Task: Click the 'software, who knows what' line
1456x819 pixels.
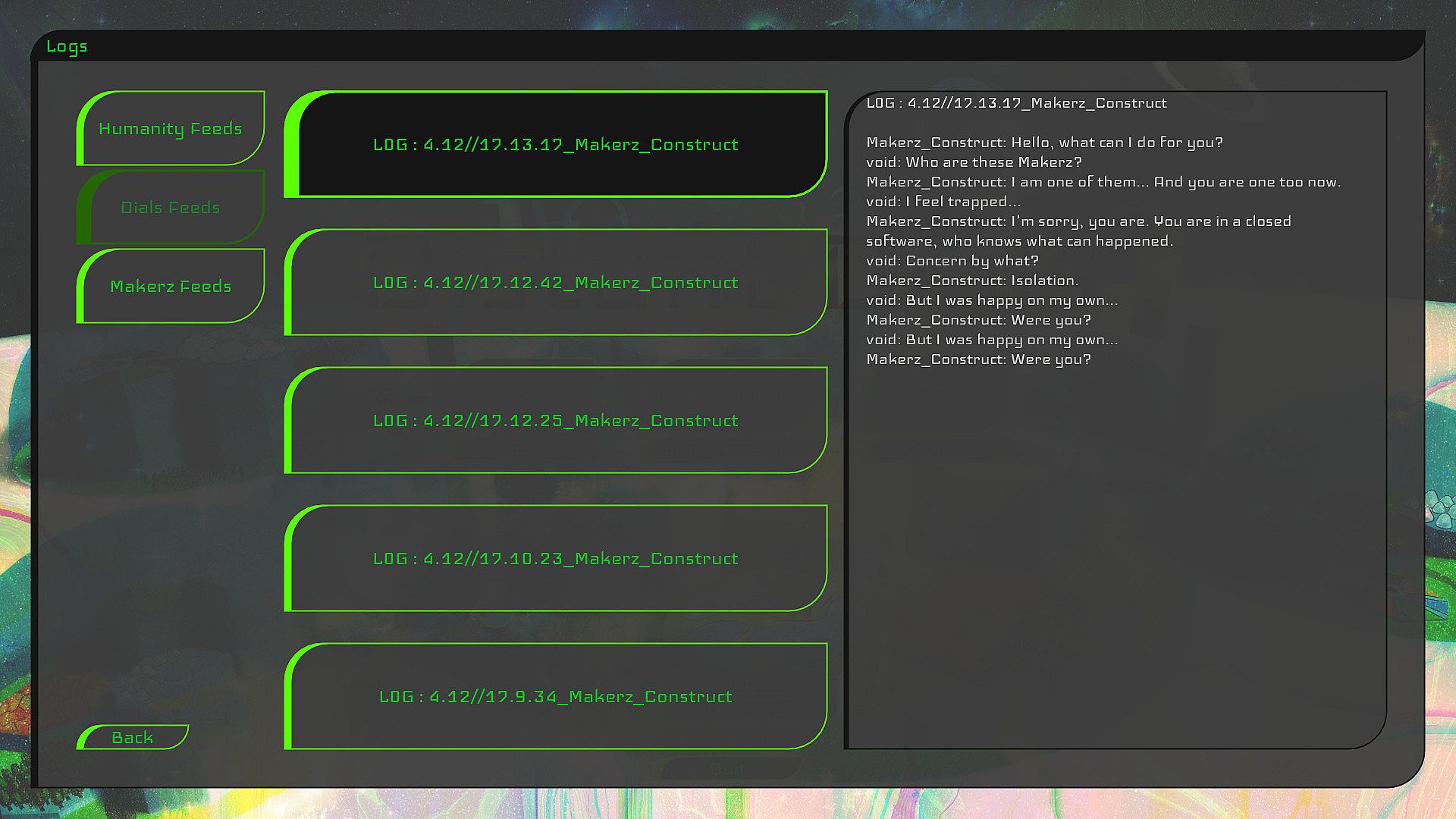Action: pos(1019,241)
